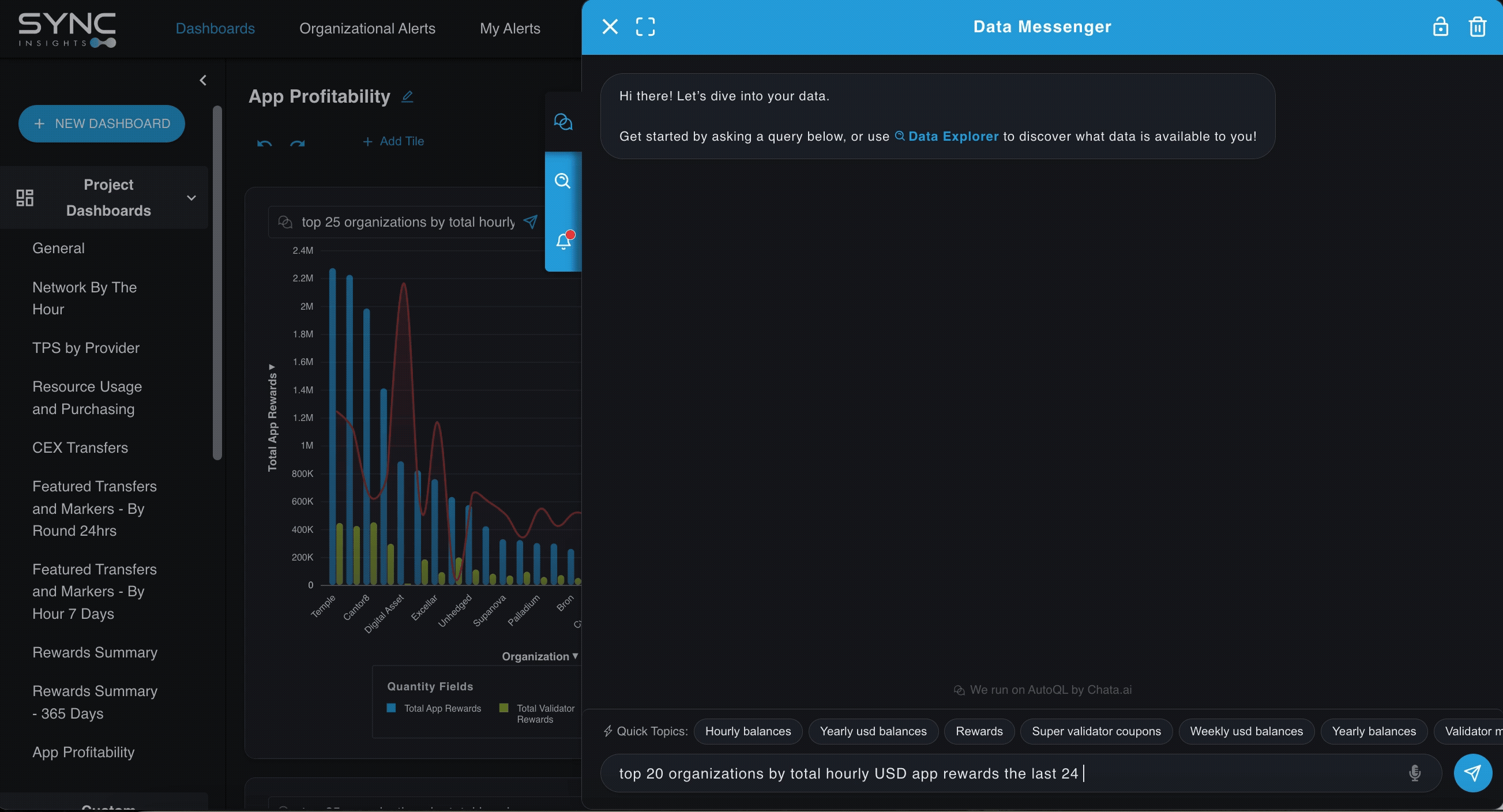Lock the Data Messenger panel open
This screenshot has height=812, width=1503.
pos(1441,27)
